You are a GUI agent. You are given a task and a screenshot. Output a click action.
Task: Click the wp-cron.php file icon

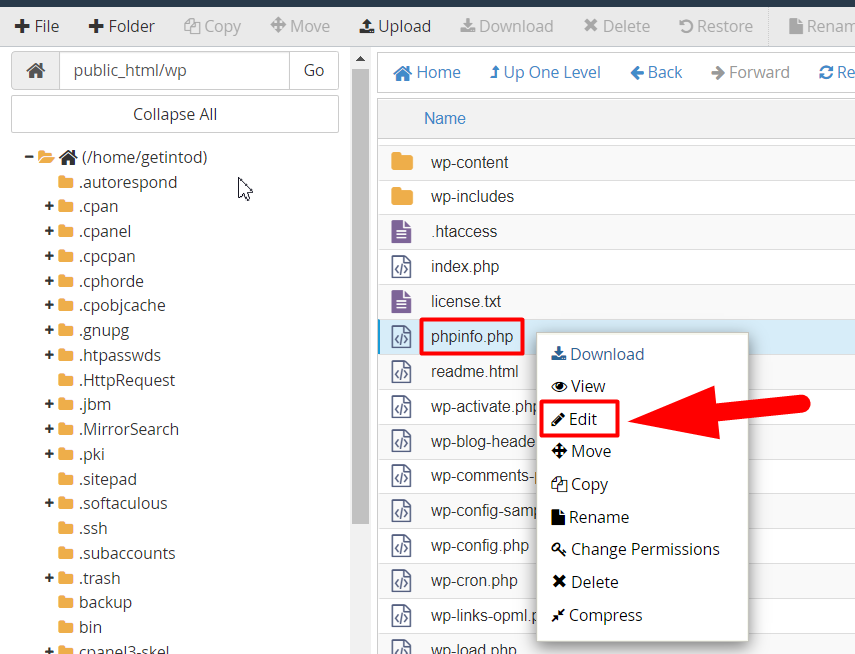click(401, 580)
